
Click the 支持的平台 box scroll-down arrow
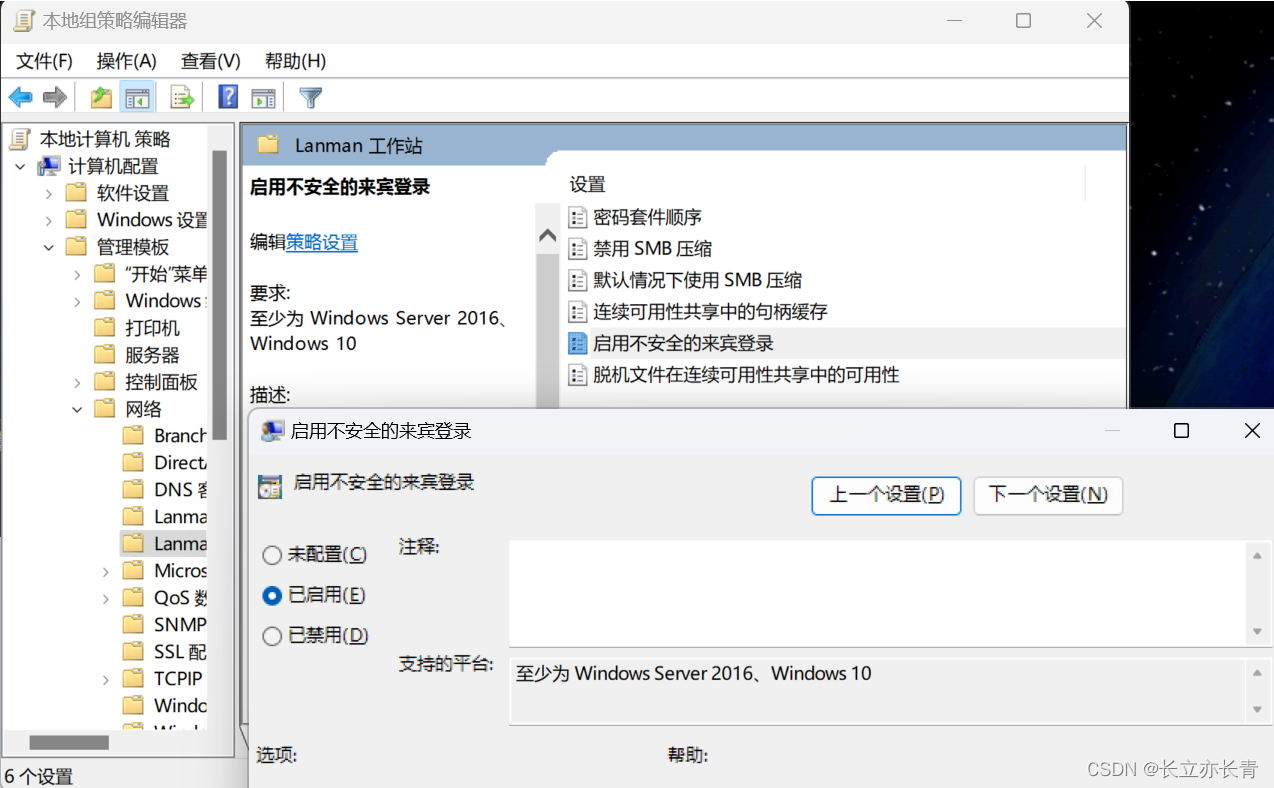1257,709
